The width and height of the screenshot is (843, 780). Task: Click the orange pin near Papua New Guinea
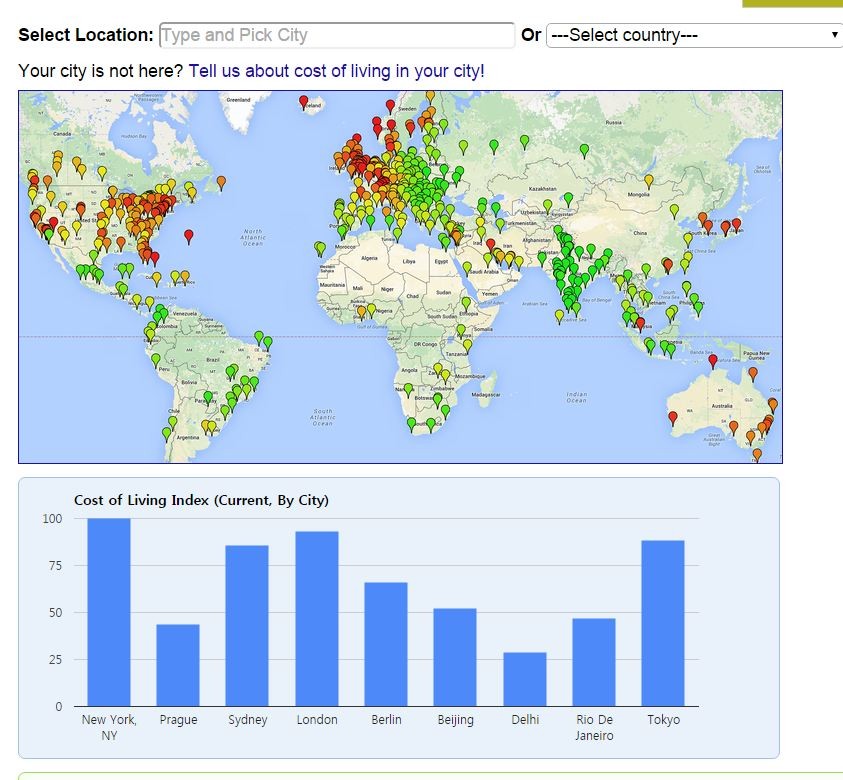[753, 372]
